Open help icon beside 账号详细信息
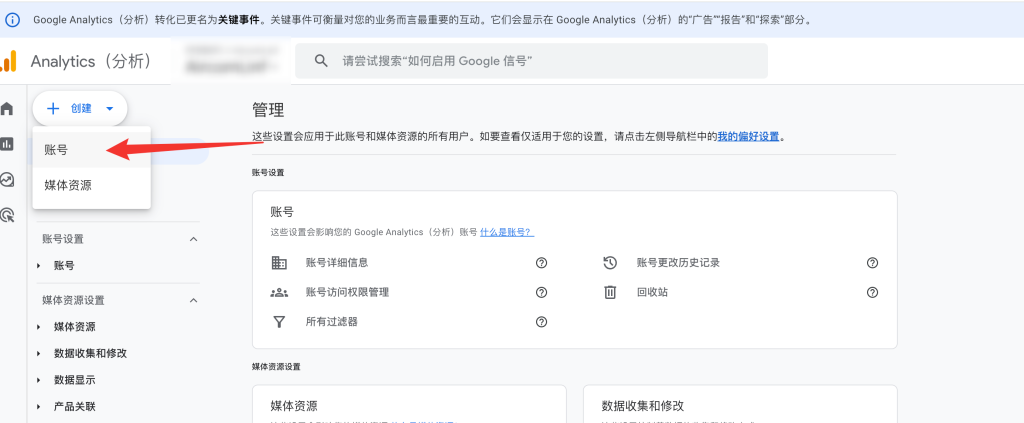 click(541, 263)
